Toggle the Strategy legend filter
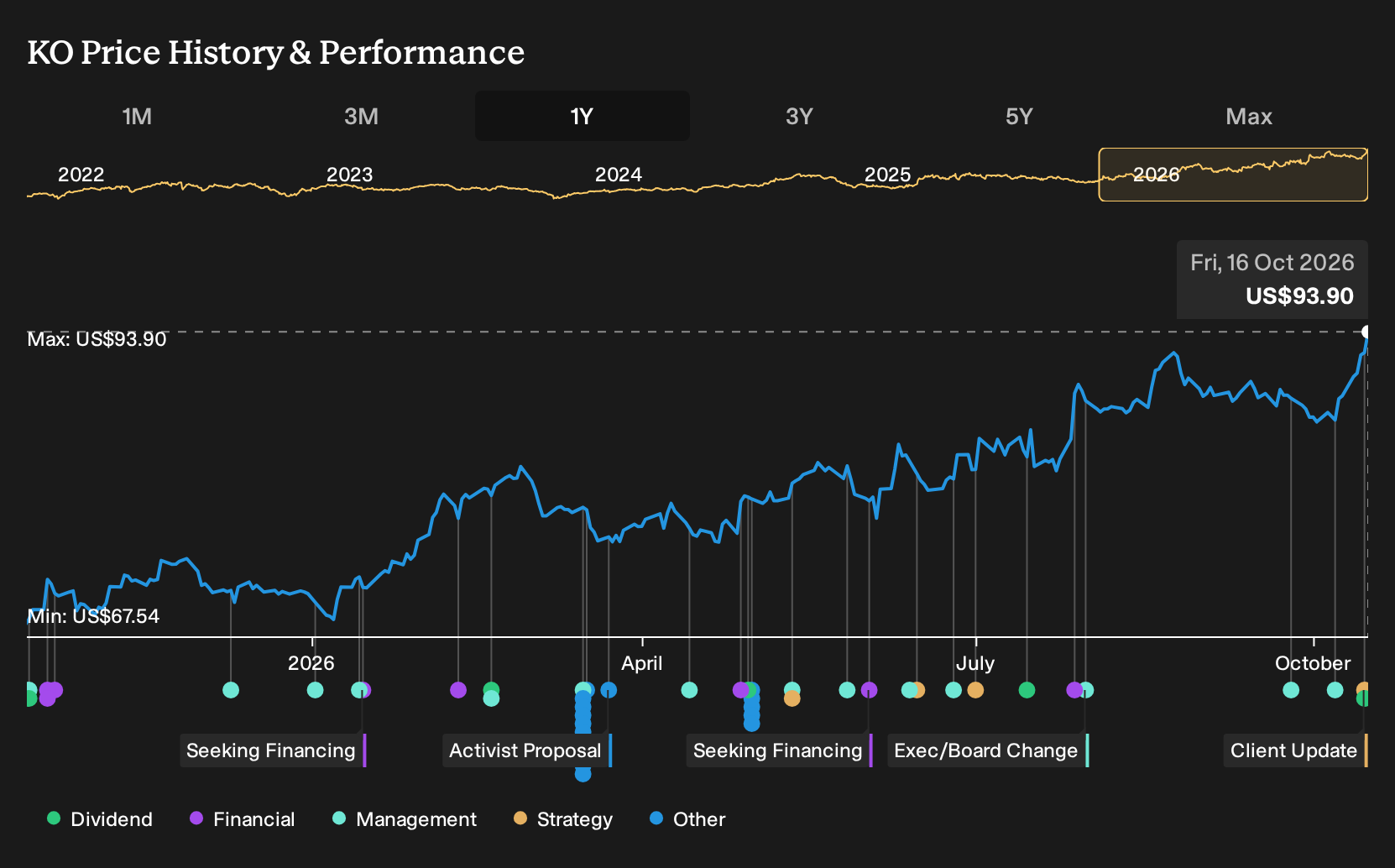 click(x=563, y=819)
